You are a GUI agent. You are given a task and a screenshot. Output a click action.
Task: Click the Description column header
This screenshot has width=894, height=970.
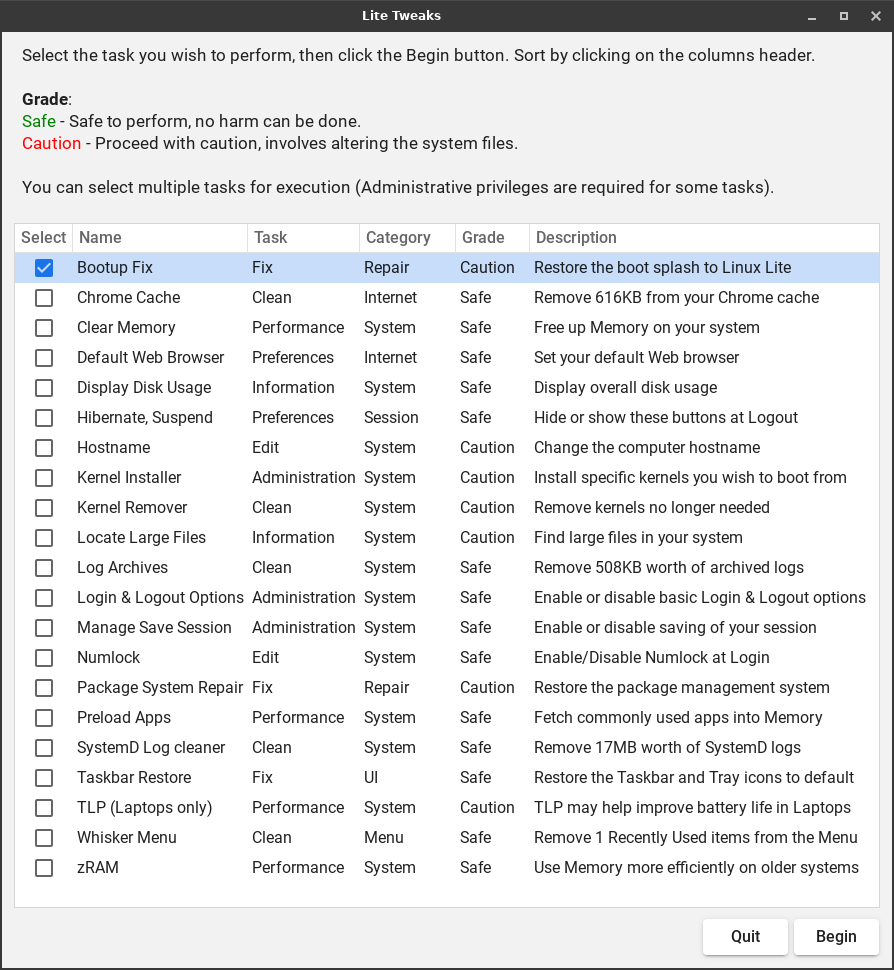tap(703, 238)
